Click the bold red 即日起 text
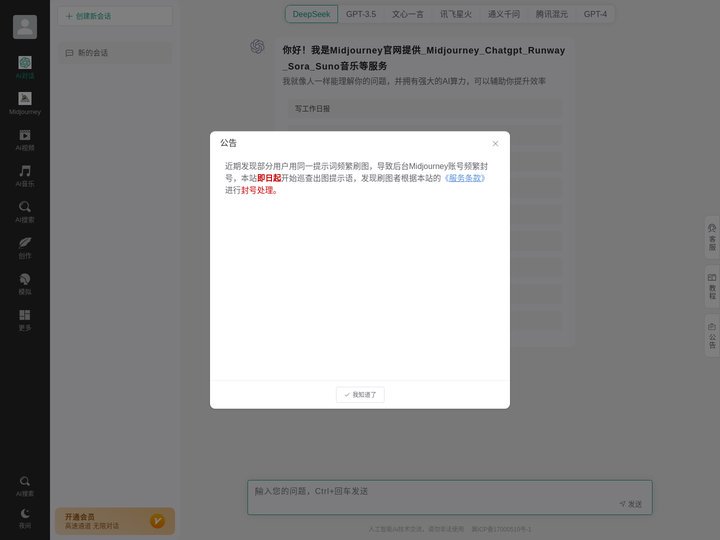 pyautogui.click(x=269, y=178)
